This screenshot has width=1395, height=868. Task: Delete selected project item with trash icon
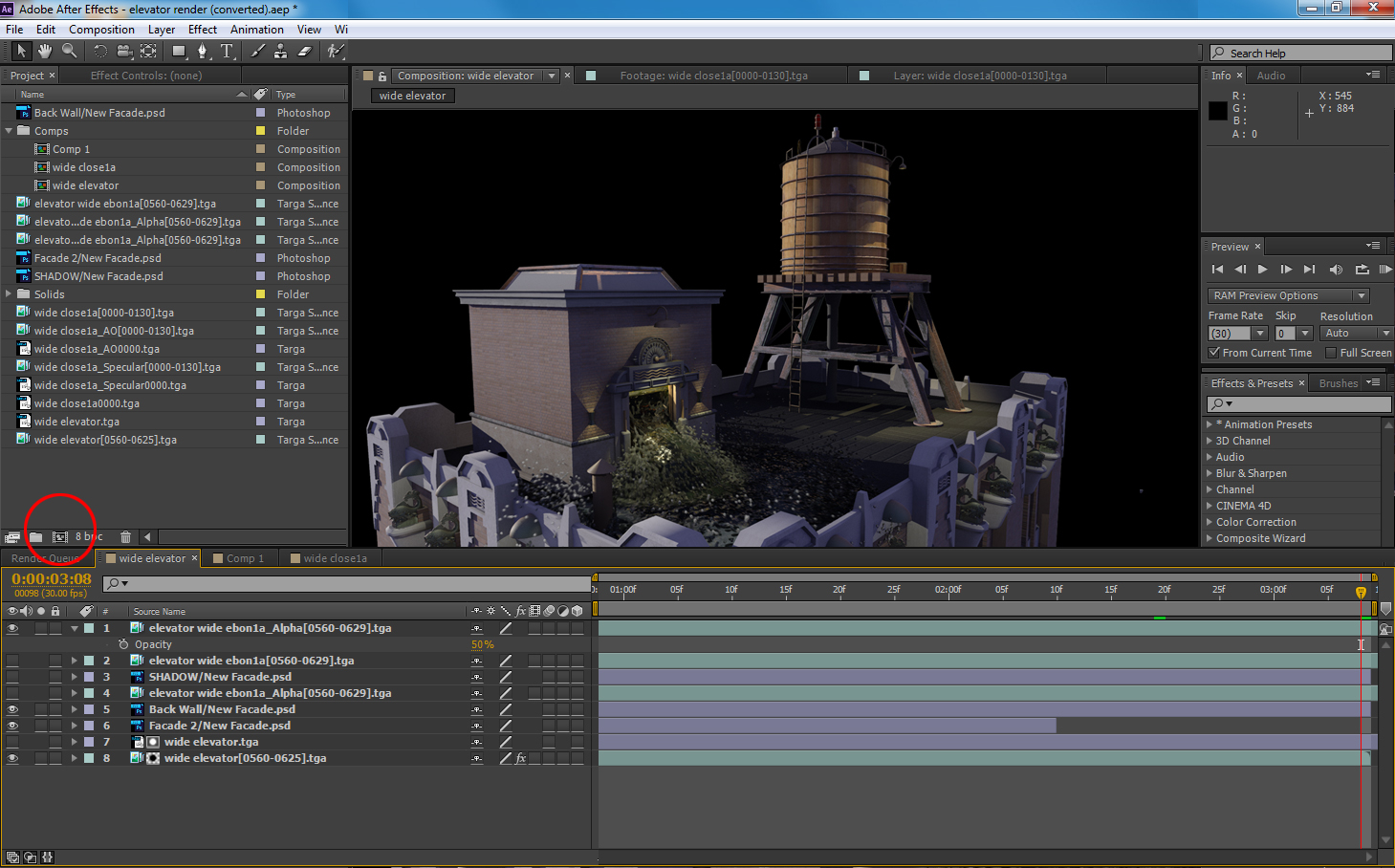[x=125, y=537]
